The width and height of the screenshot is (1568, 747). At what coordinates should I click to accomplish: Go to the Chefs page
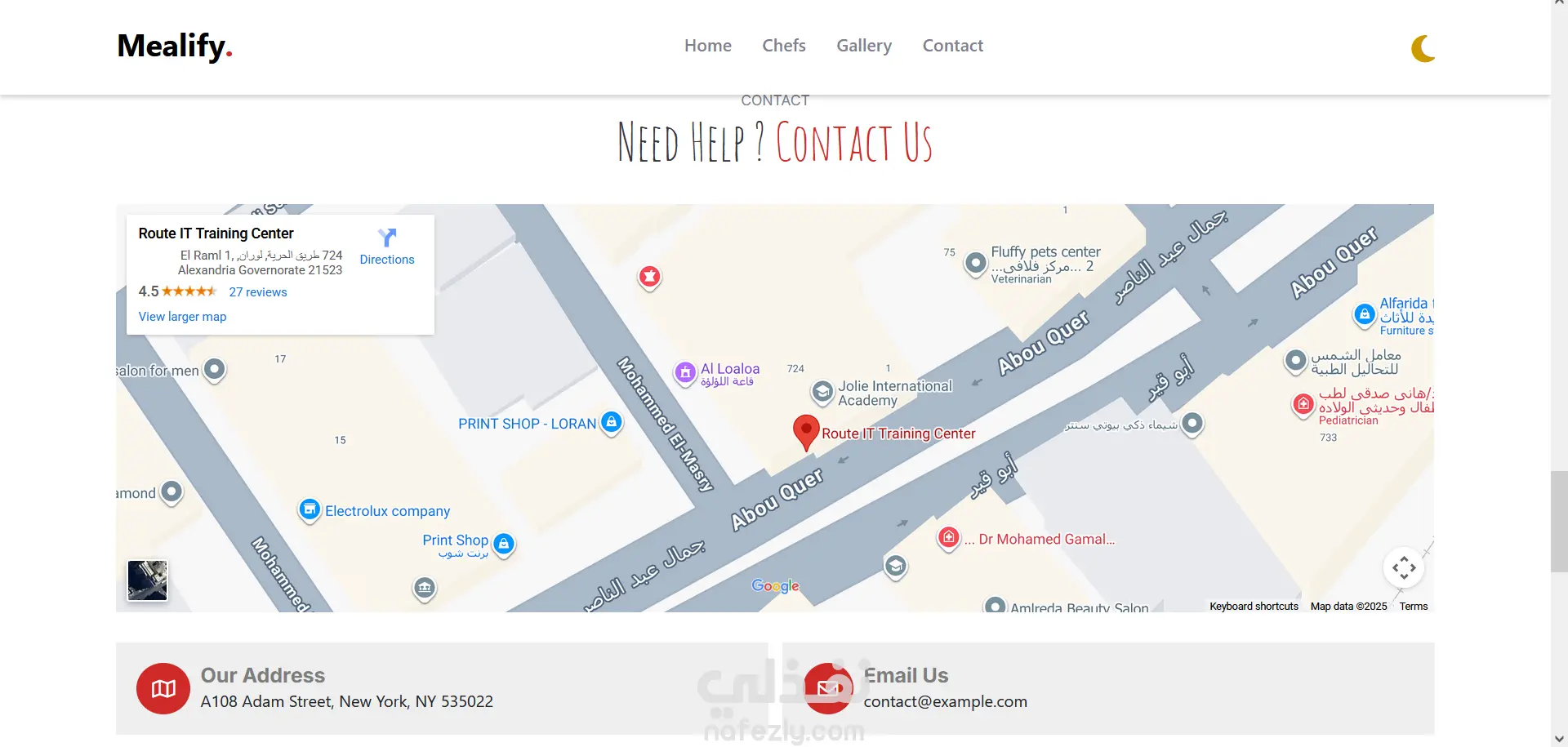point(784,46)
